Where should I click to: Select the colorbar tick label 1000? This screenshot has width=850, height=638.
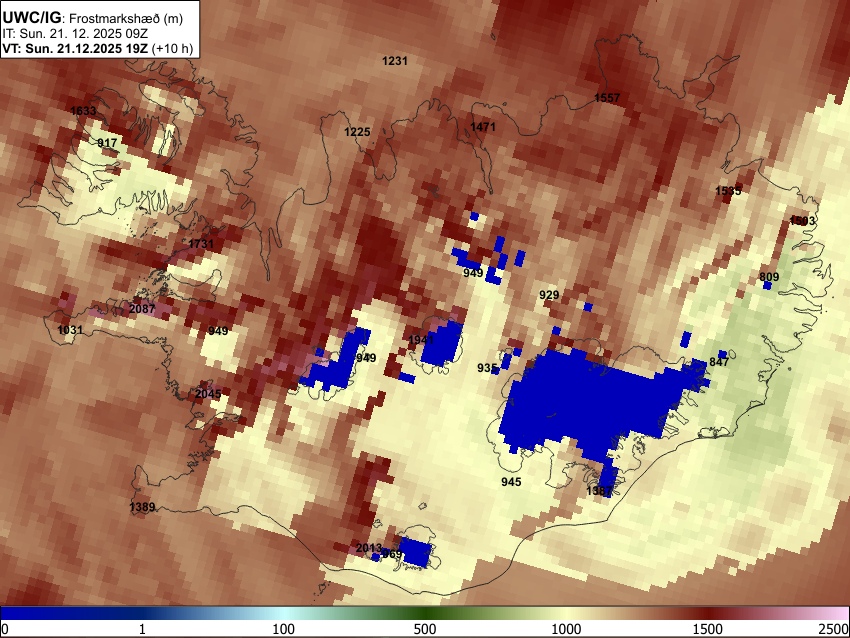(566, 629)
